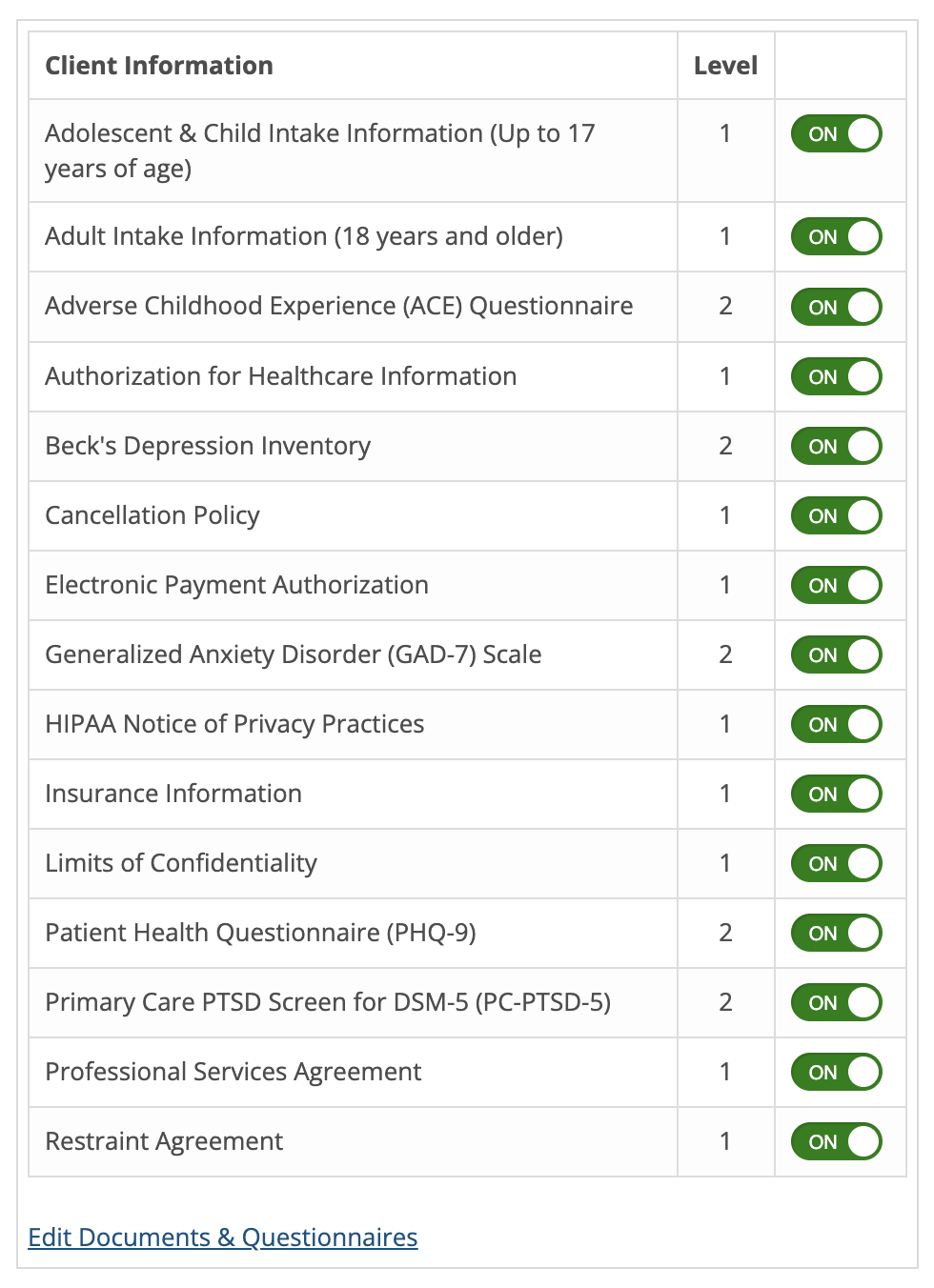Disable Adult Intake Information toggle

(836, 237)
